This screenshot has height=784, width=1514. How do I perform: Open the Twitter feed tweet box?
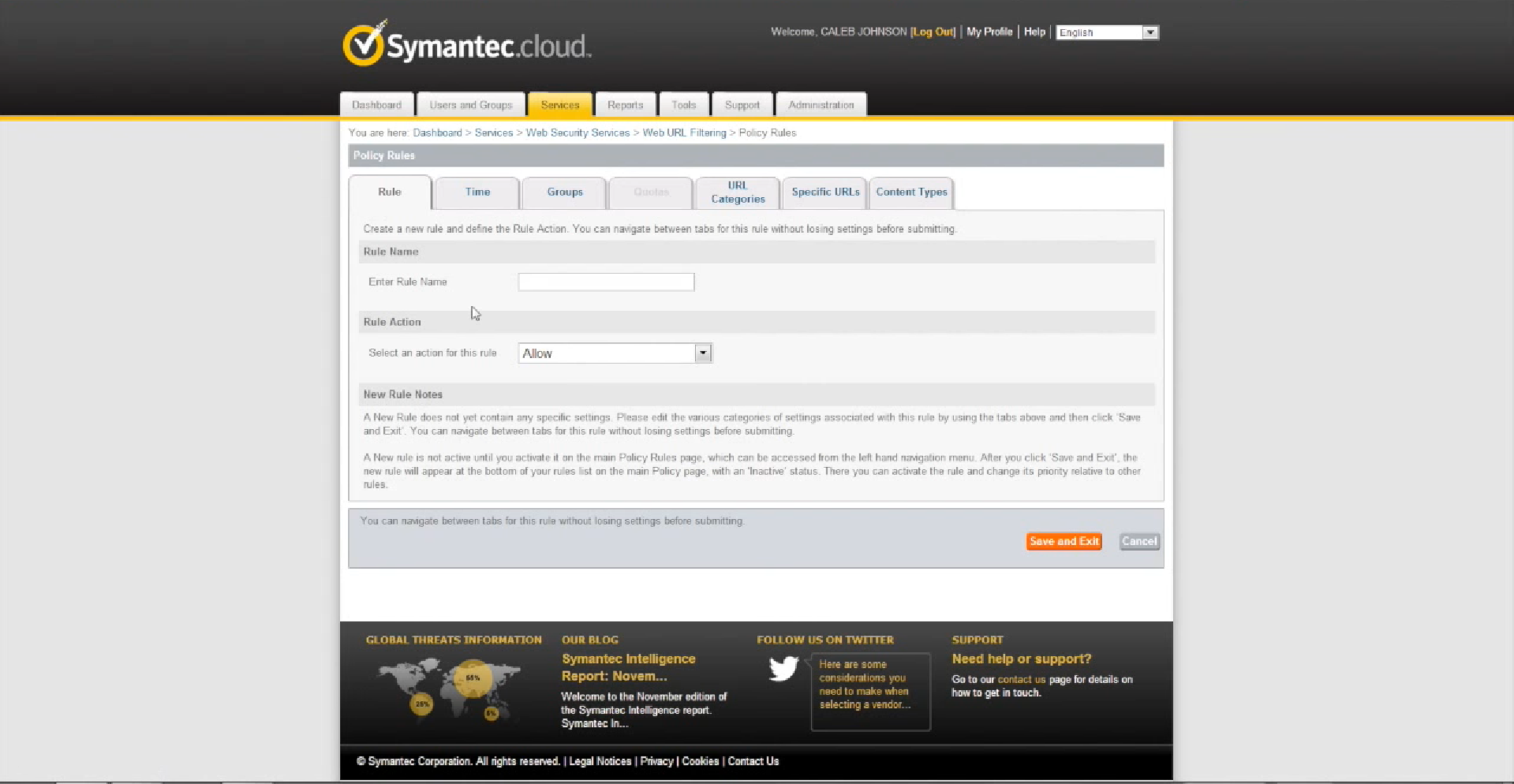click(870, 692)
